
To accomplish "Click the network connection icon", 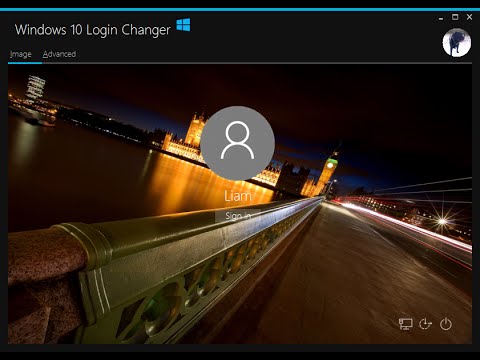I will pos(405,324).
